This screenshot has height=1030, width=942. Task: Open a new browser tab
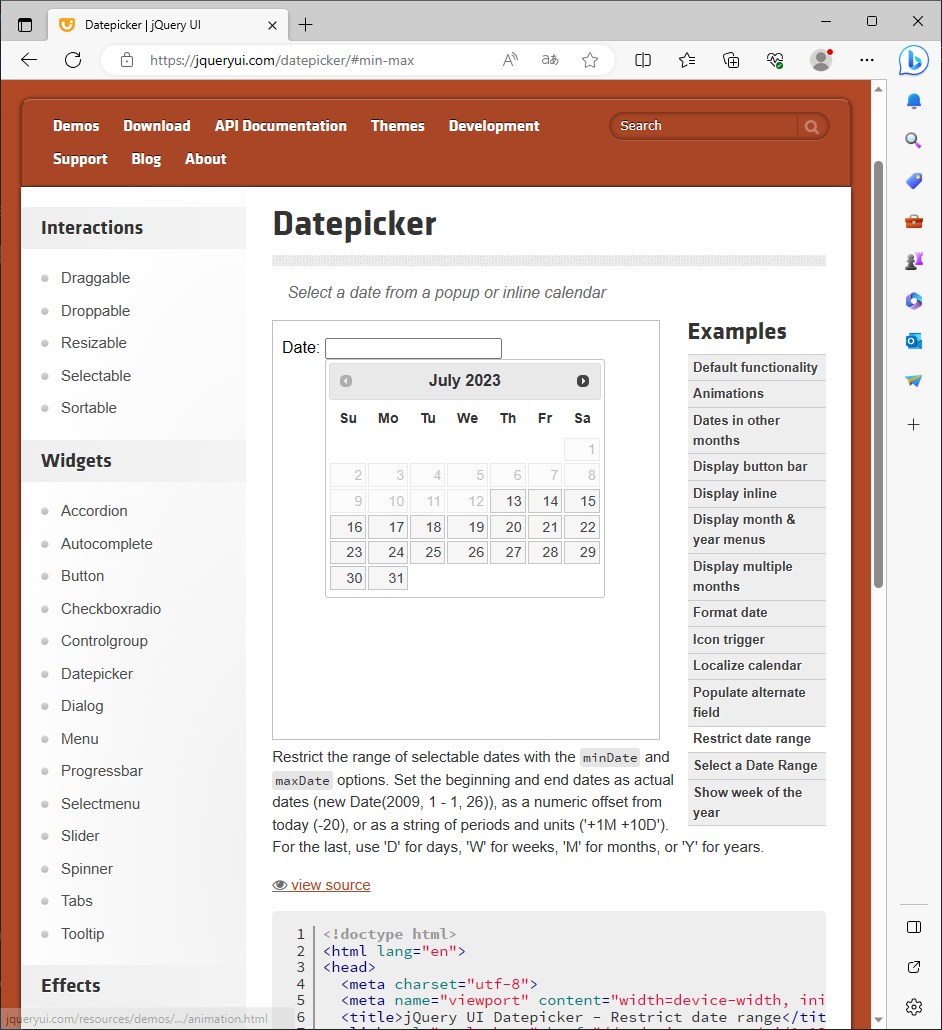pos(305,25)
